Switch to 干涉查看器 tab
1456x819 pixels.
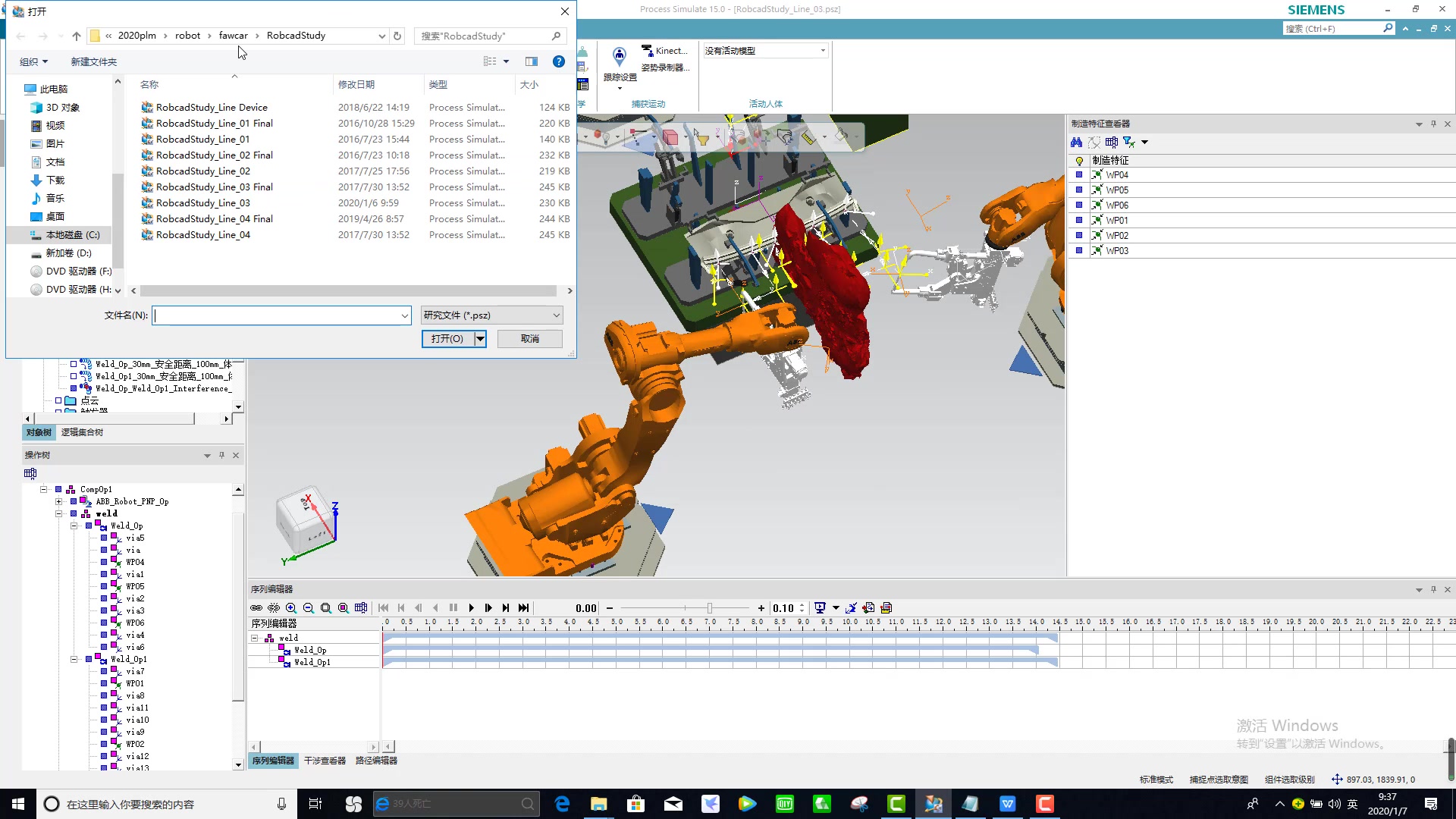pos(325,761)
